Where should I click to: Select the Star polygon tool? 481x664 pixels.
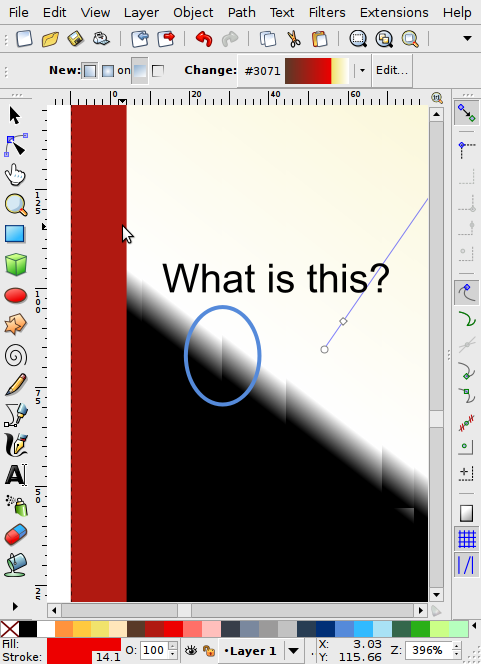pyautogui.click(x=16, y=324)
